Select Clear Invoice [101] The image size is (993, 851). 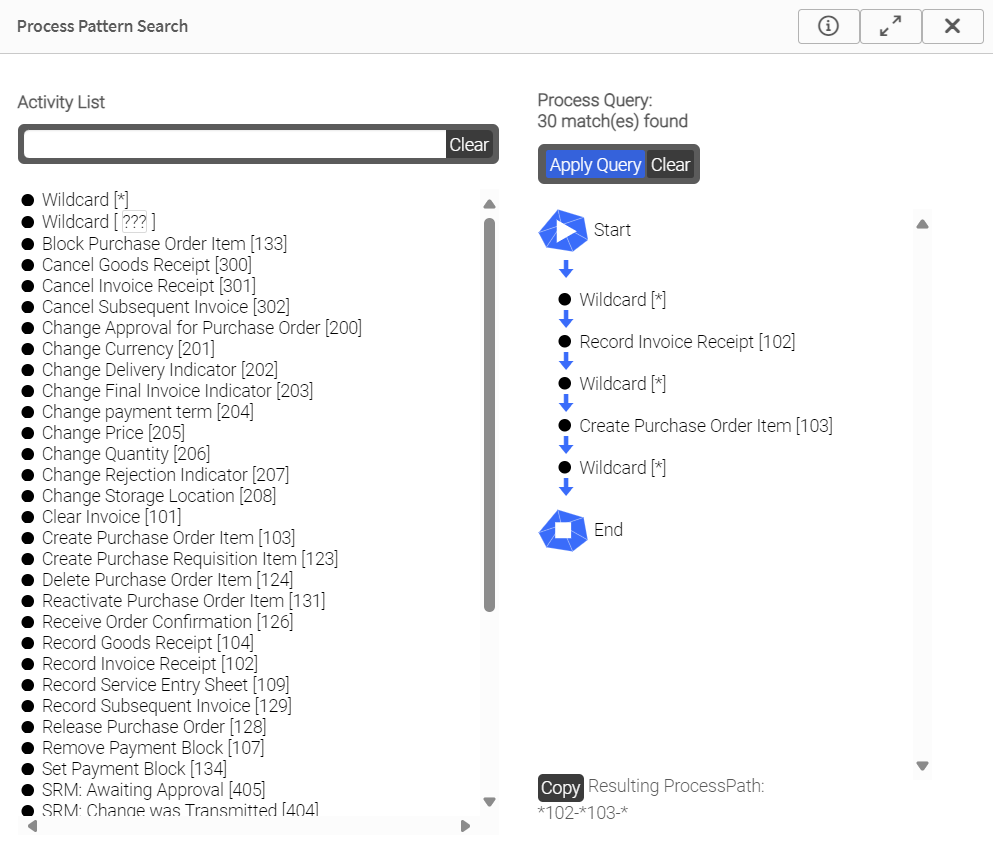pyautogui.click(x=111, y=517)
